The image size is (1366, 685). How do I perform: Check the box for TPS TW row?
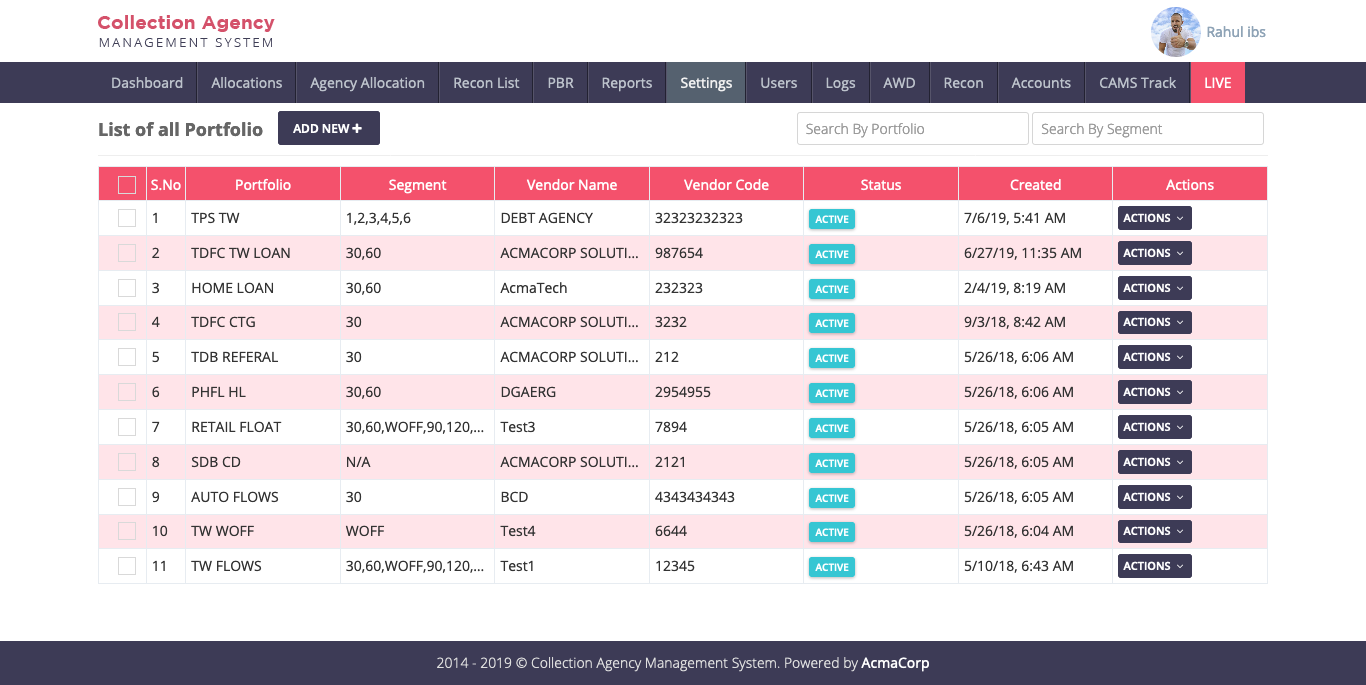tap(127, 218)
